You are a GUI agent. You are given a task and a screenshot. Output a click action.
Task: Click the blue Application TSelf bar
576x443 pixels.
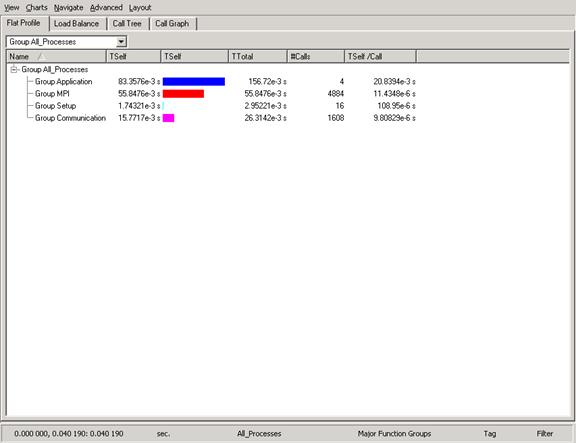pyautogui.click(x=194, y=82)
